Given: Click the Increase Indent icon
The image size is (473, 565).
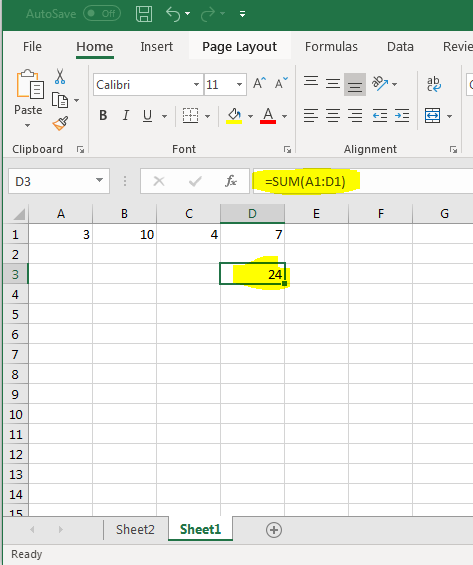Looking at the screenshot, I should pyautogui.click(x=402, y=116).
